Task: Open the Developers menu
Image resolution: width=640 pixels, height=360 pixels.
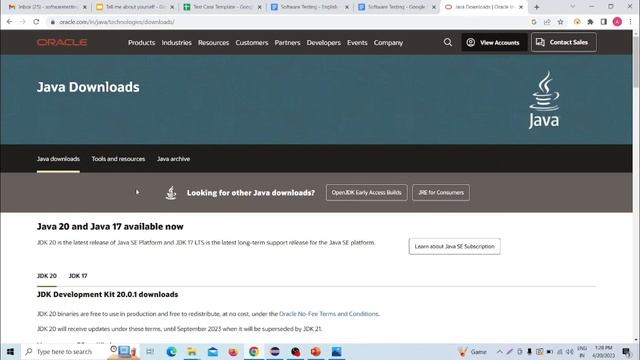Action: [324, 42]
